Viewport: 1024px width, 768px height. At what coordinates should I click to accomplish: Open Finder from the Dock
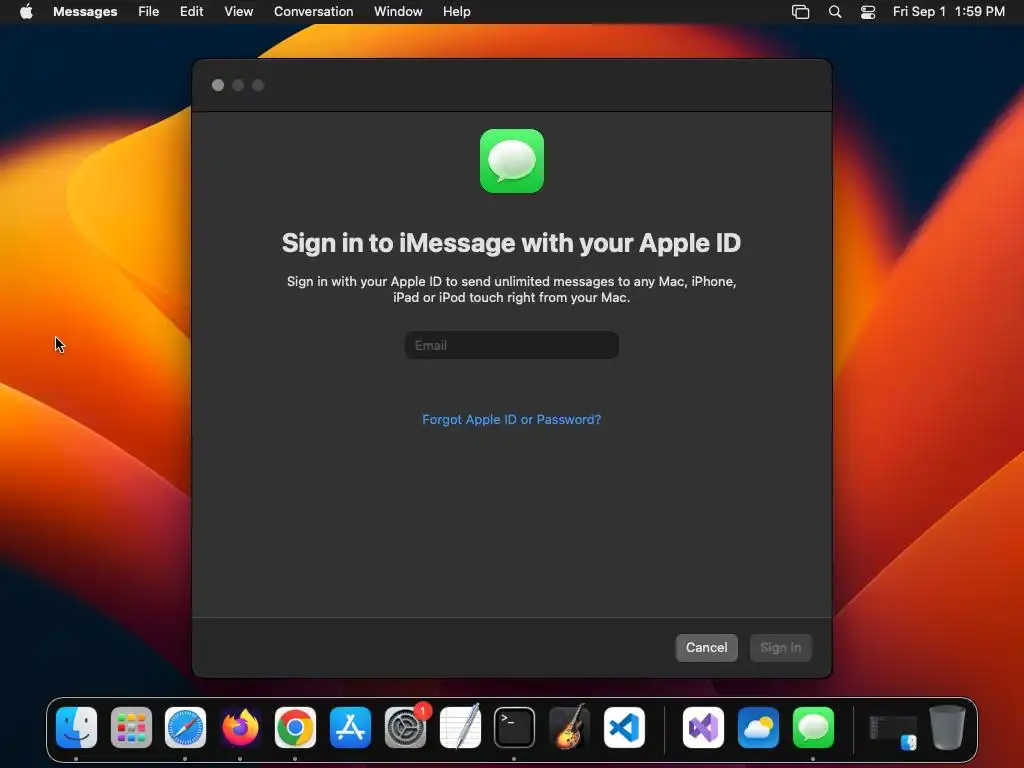[x=76, y=727]
